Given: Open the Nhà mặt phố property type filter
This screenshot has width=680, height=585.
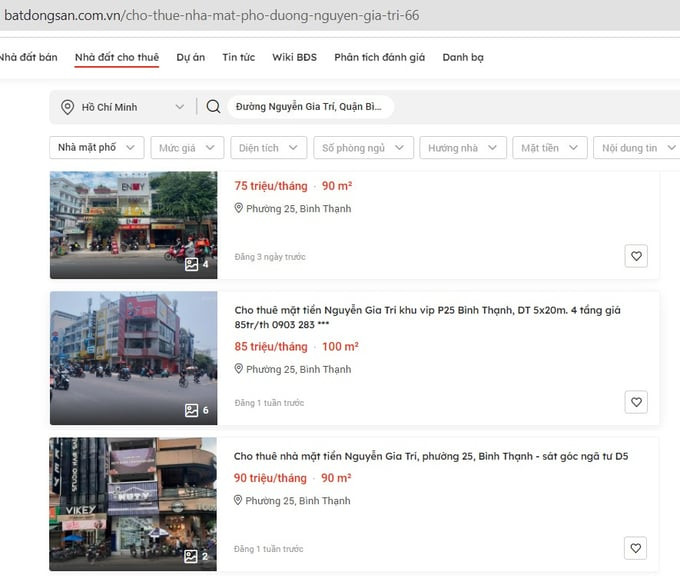Looking at the screenshot, I should 96,148.
